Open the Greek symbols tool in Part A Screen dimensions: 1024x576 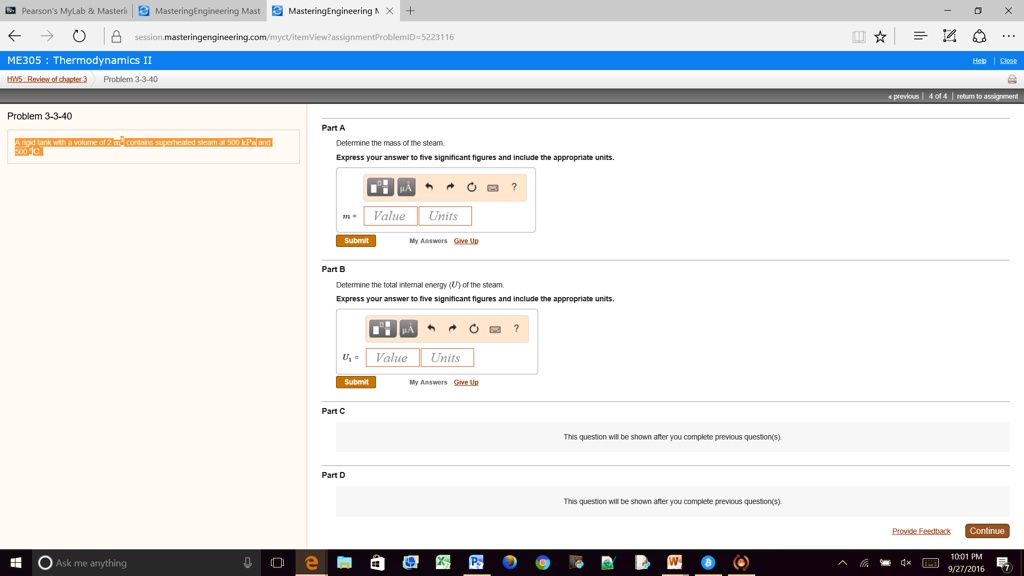(x=405, y=187)
